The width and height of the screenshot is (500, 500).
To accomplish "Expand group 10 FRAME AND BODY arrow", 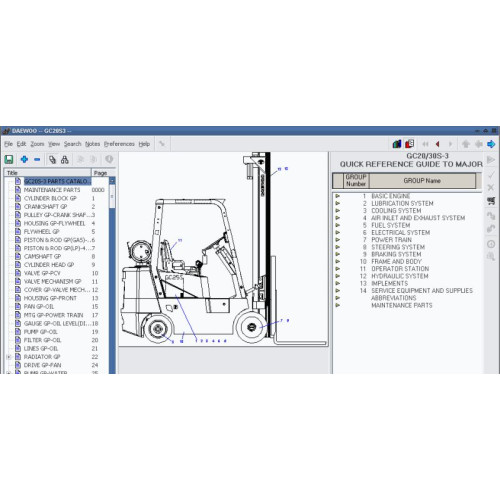I will pos(338,262).
